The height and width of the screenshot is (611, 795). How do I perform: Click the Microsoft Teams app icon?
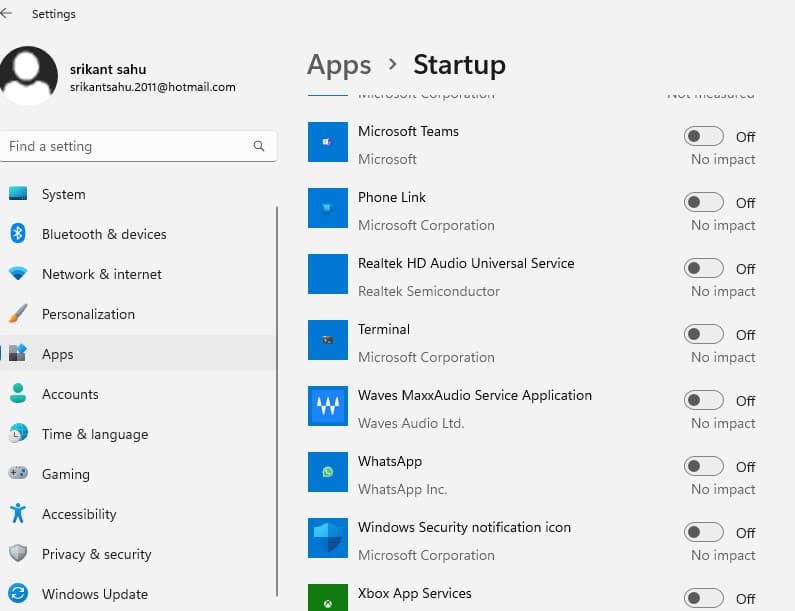[327, 142]
